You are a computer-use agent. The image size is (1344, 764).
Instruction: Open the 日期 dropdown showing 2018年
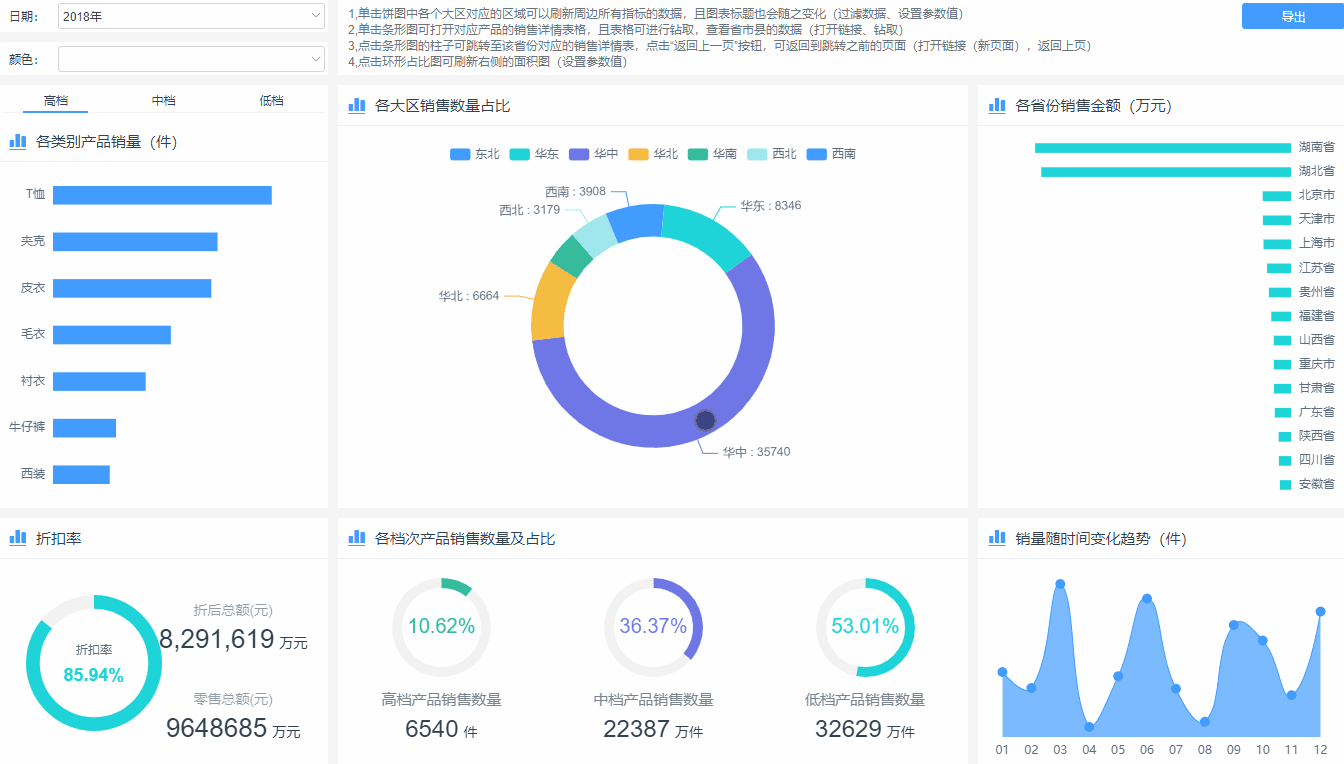(190, 16)
